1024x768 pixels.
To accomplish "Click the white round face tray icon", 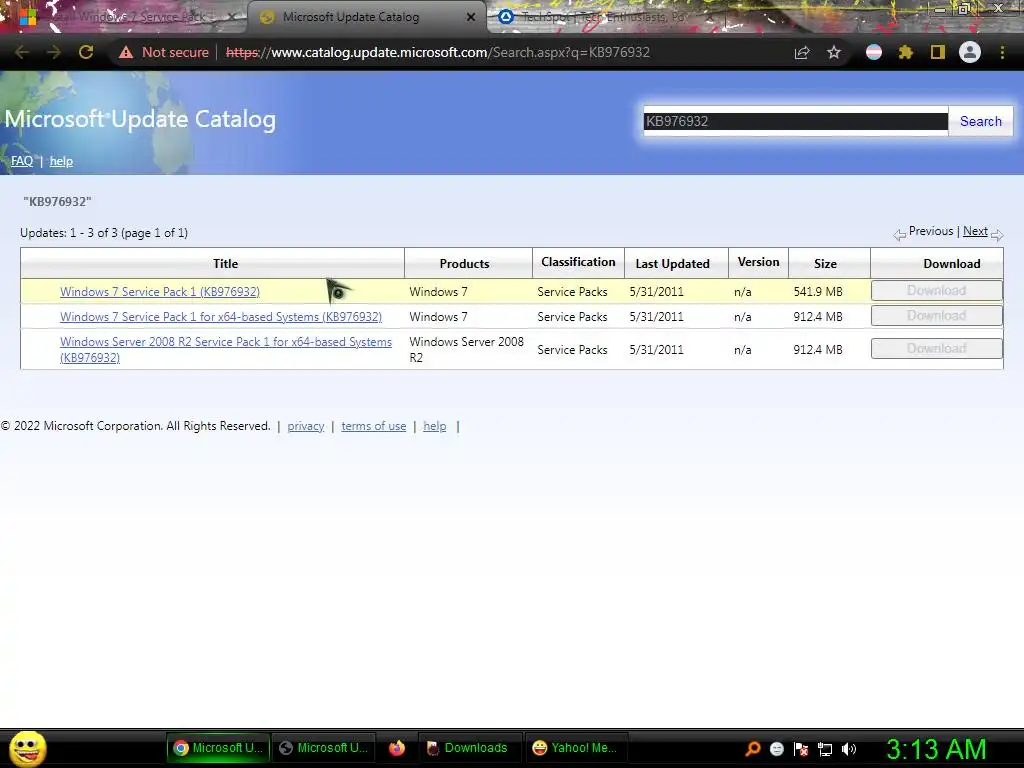I will (776, 749).
